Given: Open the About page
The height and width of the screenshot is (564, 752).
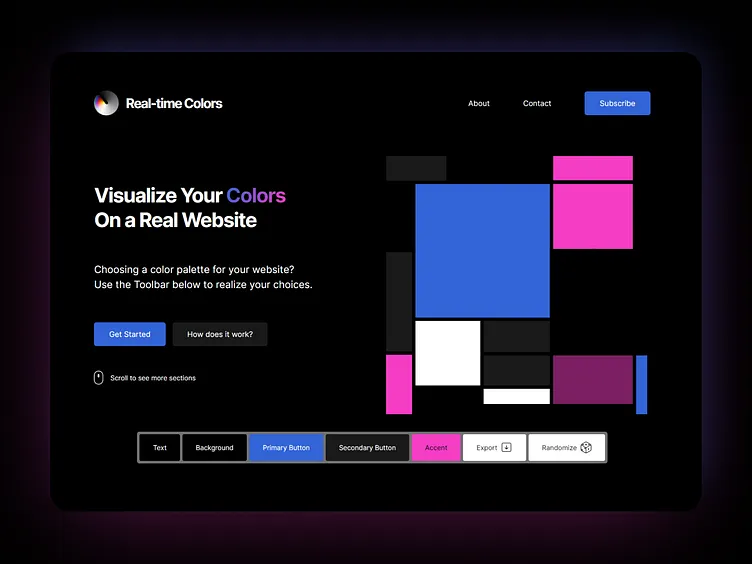Looking at the screenshot, I should (479, 103).
